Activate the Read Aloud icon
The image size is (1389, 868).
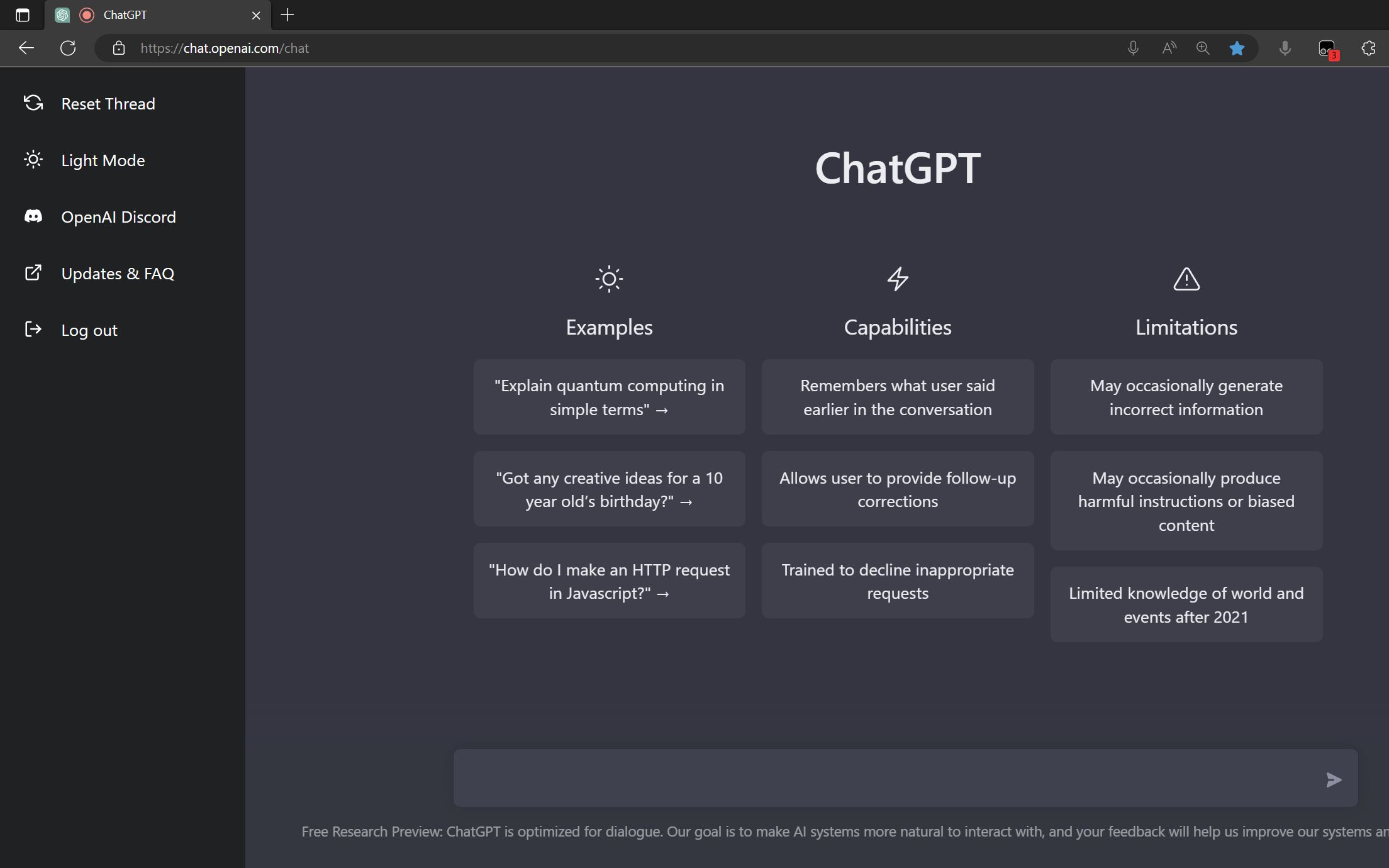(1169, 48)
